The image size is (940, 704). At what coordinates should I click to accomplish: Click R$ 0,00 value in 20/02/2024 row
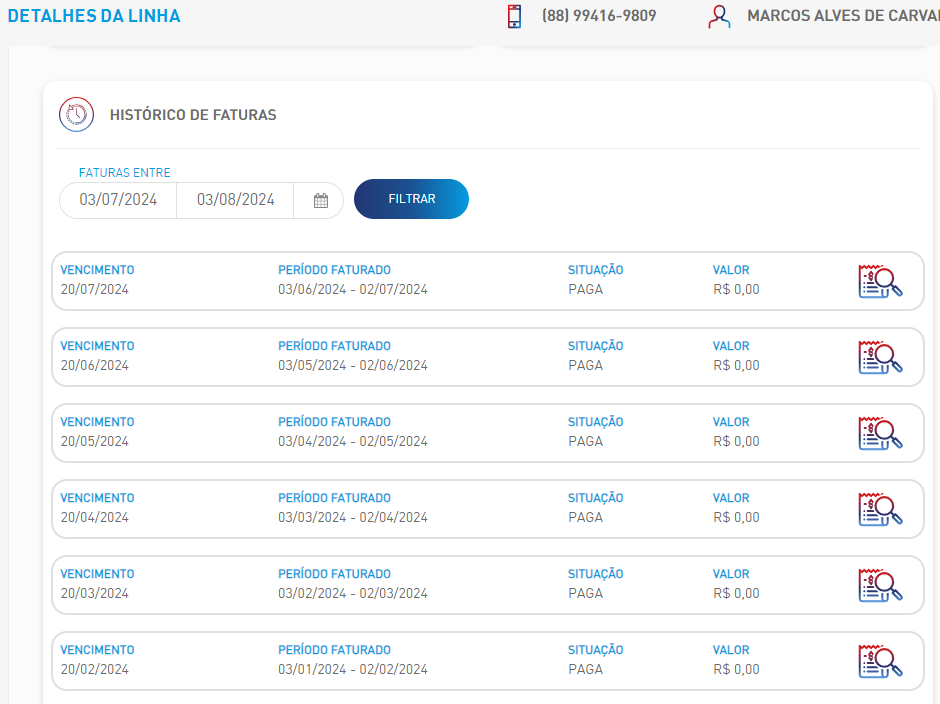pos(736,669)
